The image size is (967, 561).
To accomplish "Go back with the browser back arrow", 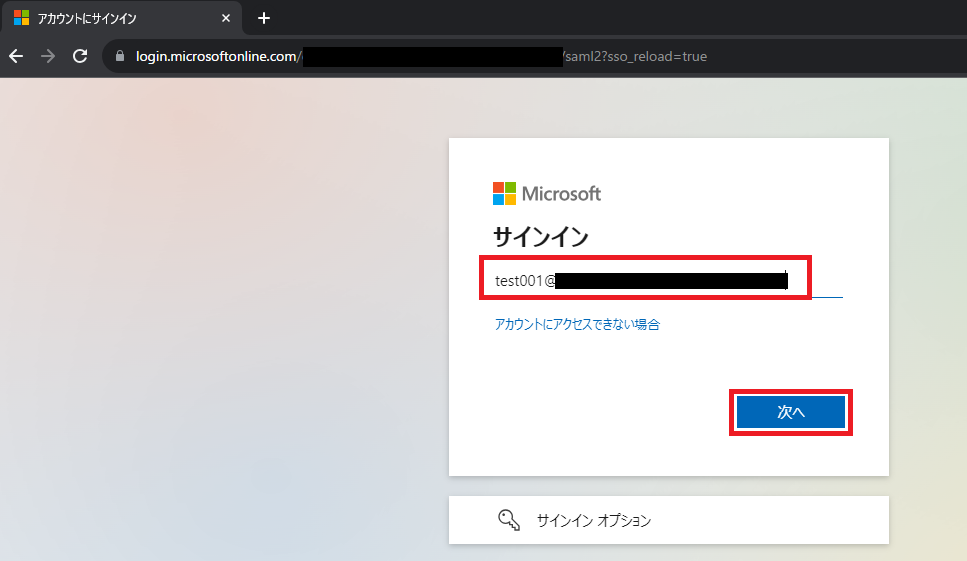I will (x=16, y=56).
